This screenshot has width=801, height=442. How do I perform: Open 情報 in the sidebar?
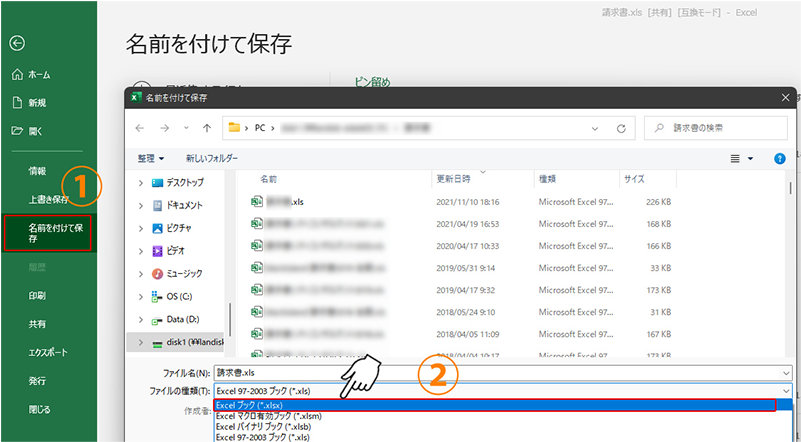(x=37, y=171)
